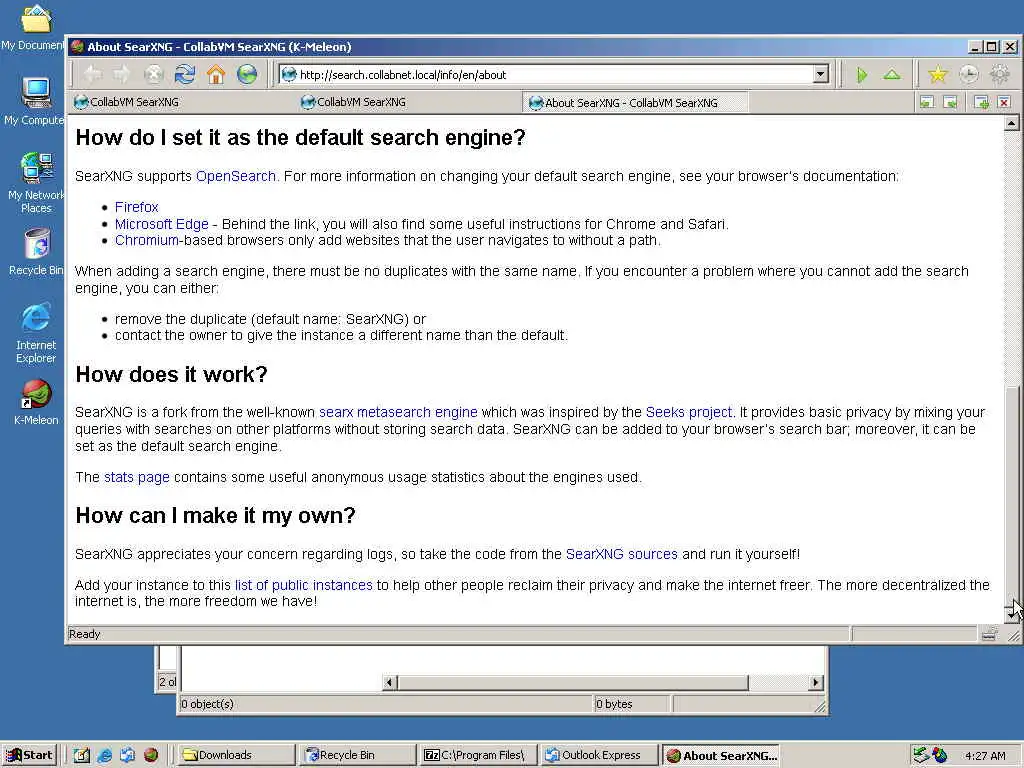Click left arrow of background window's horizontal scrollbar
1024x768 pixels.
coord(389,682)
